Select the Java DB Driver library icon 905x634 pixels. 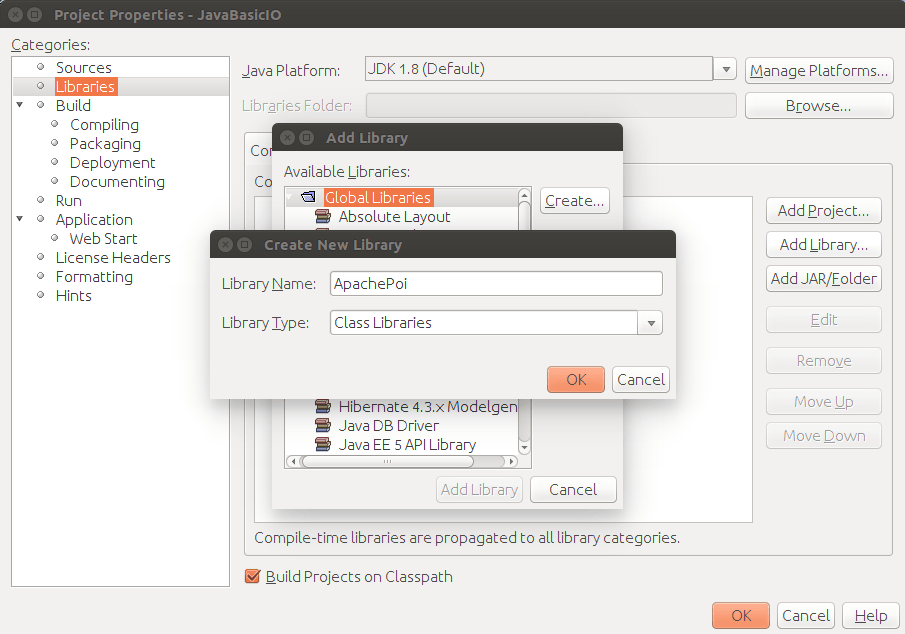coord(322,426)
